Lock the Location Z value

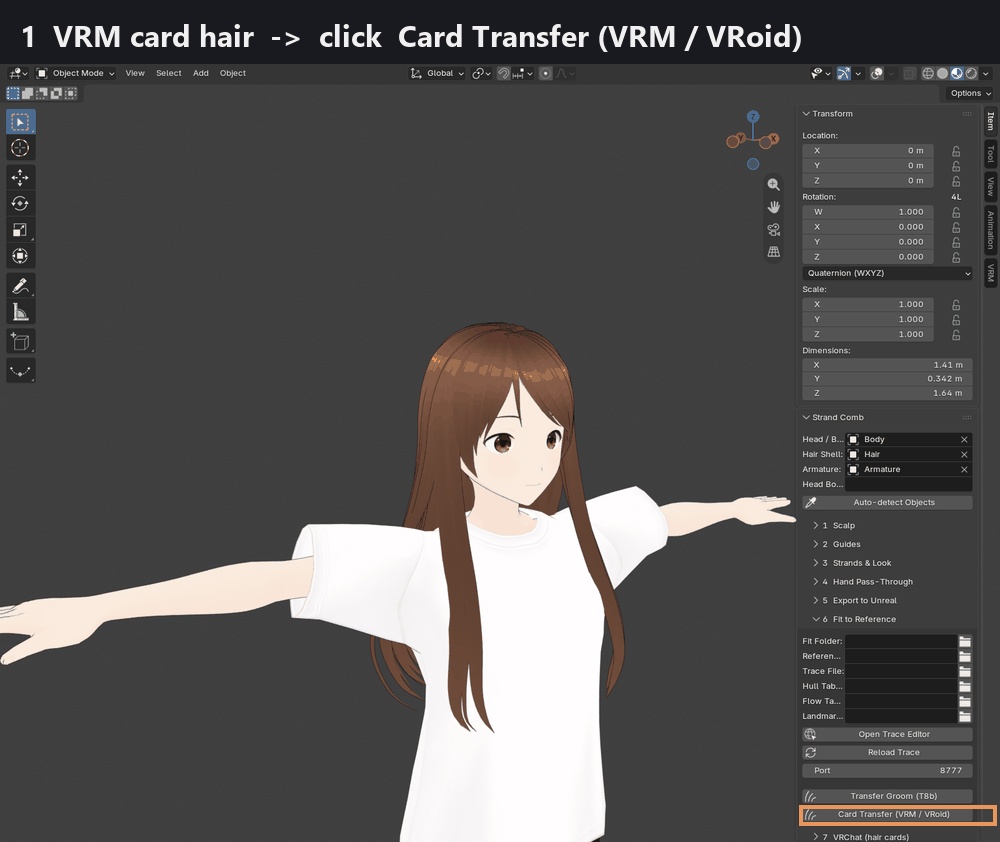pyautogui.click(x=956, y=181)
